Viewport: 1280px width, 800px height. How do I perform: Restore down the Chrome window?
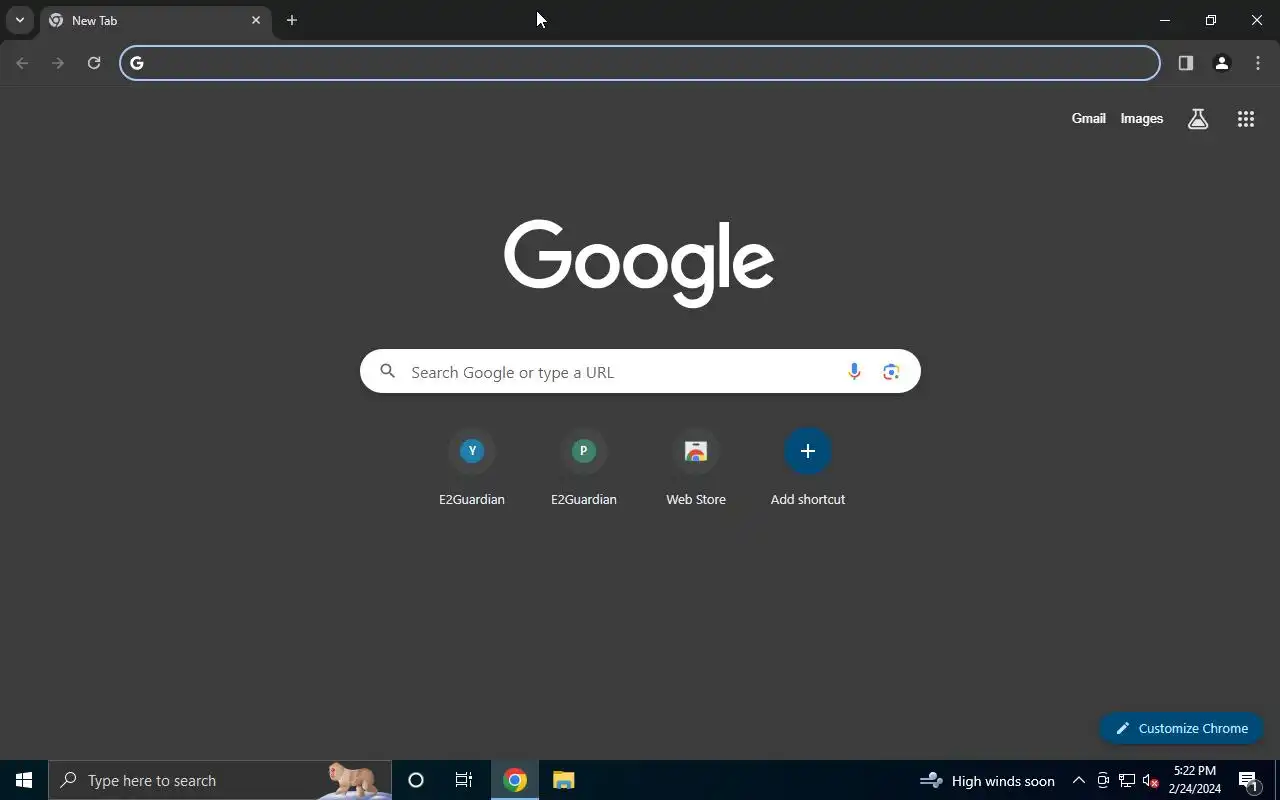1210,20
